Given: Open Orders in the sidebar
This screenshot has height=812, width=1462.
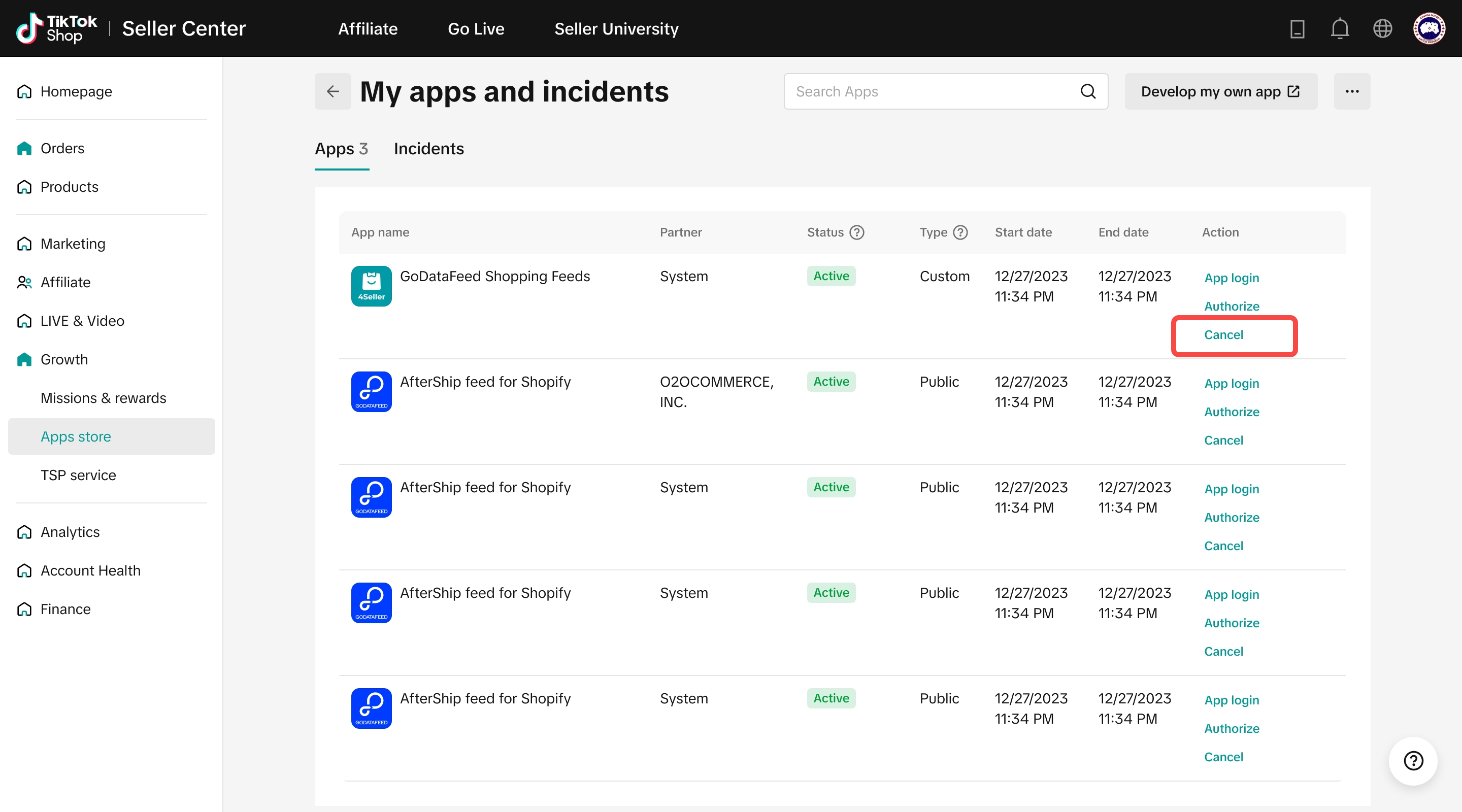Looking at the screenshot, I should 62,148.
